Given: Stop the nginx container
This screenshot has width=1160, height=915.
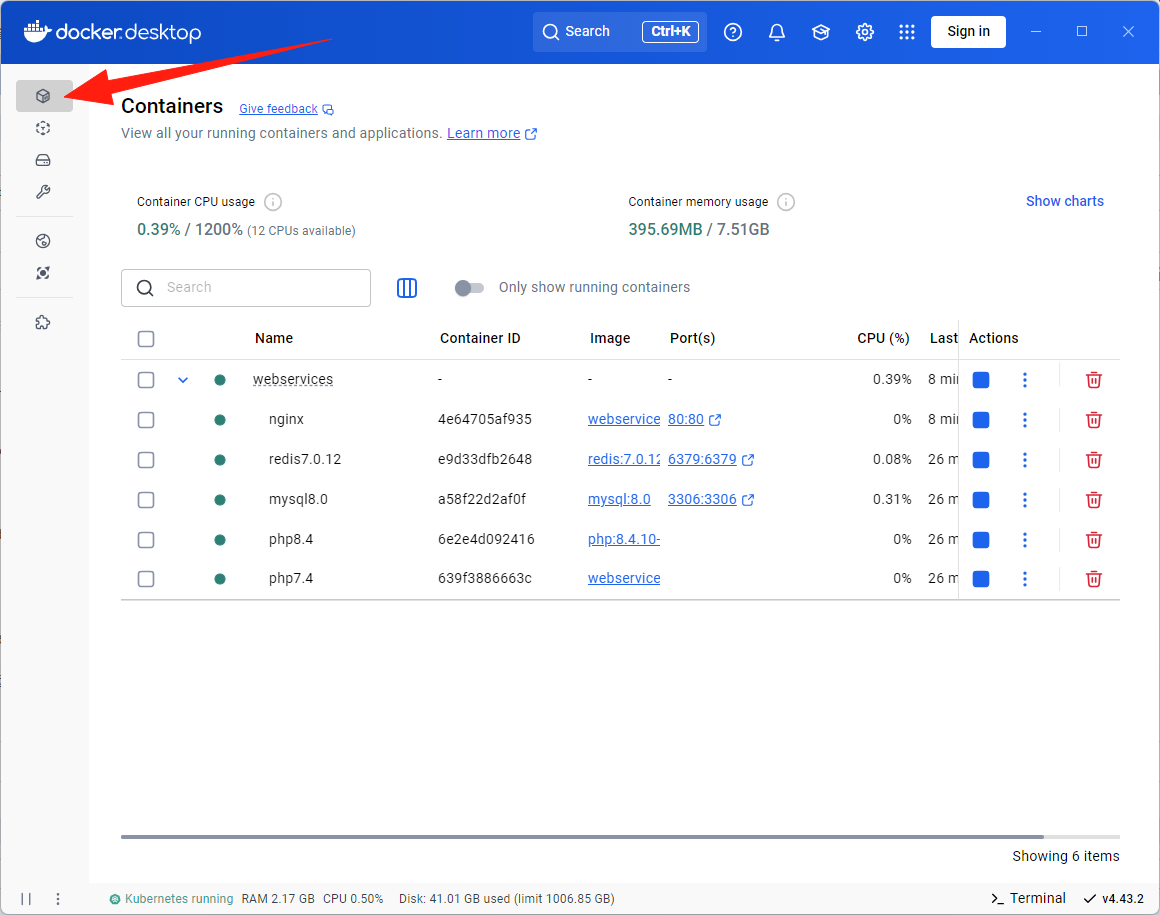Looking at the screenshot, I should (x=981, y=420).
